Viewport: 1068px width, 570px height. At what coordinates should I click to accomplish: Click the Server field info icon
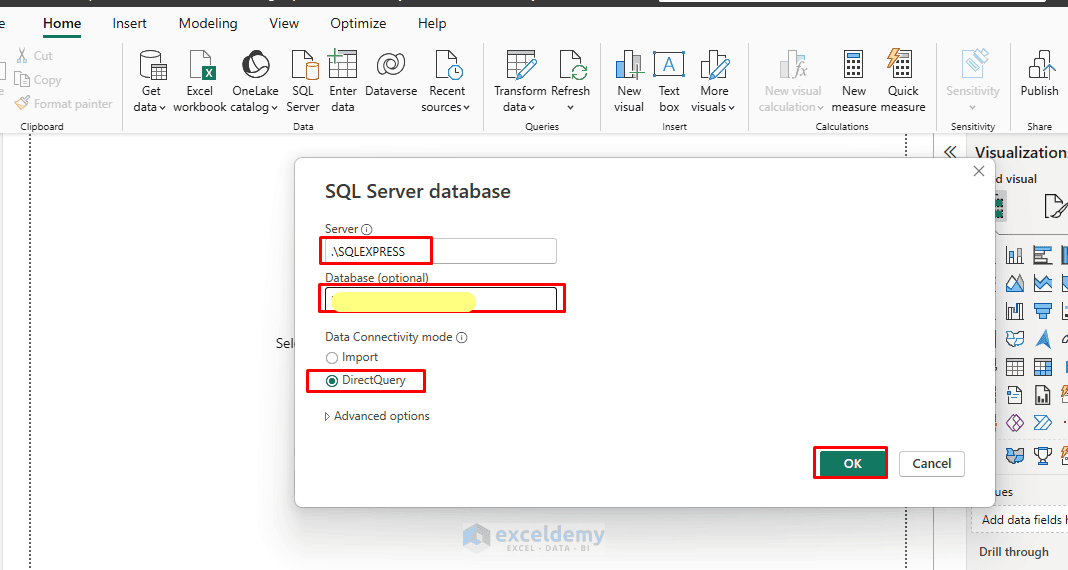[366, 229]
